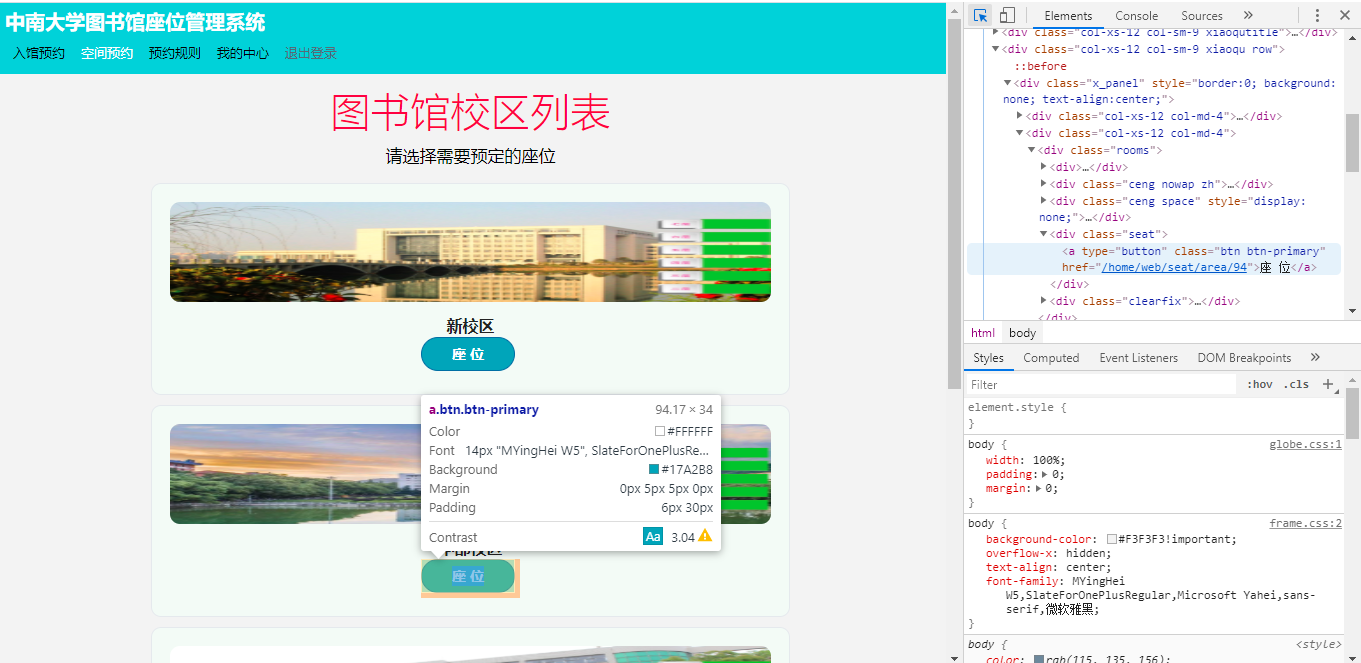Image resolution: width=1361 pixels, height=663 pixels.
Task: Select the first collapsed div inside rooms
Action: 1088,167
